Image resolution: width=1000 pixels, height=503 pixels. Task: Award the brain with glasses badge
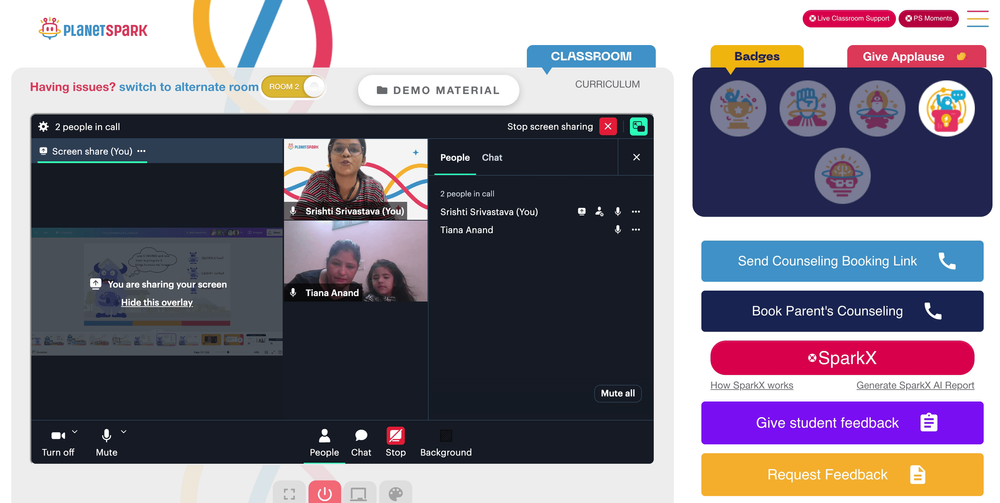[x=842, y=176]
